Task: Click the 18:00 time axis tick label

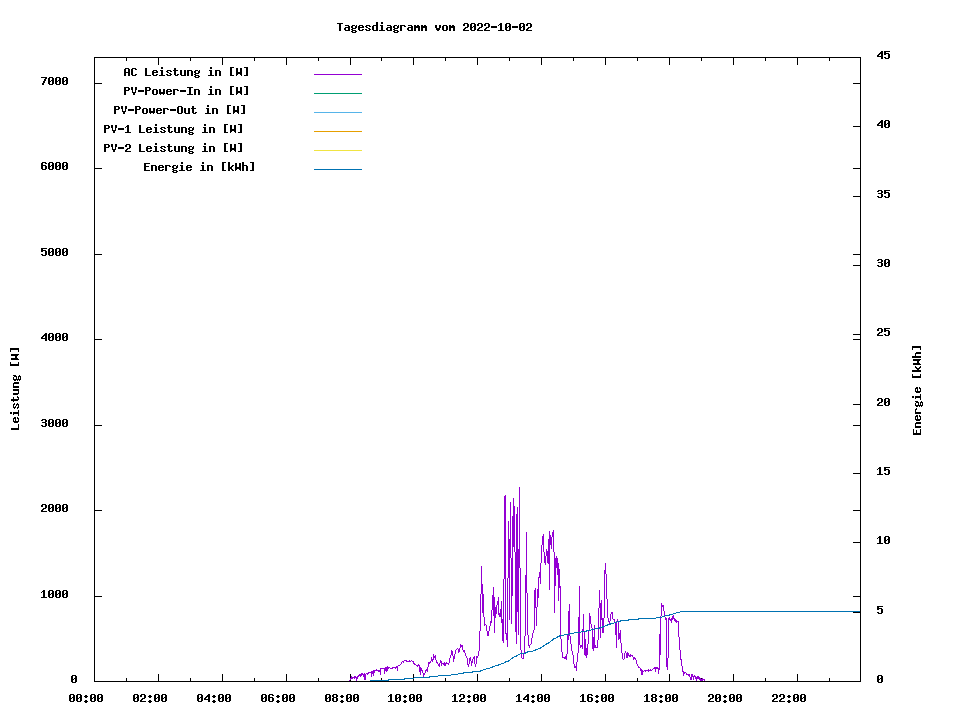Action: tap(661, 698)
